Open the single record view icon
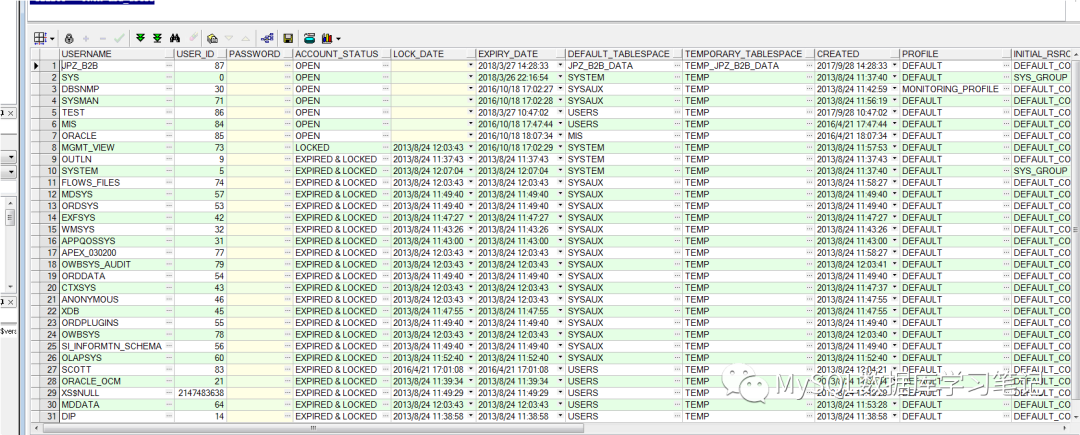 (213, 39)
